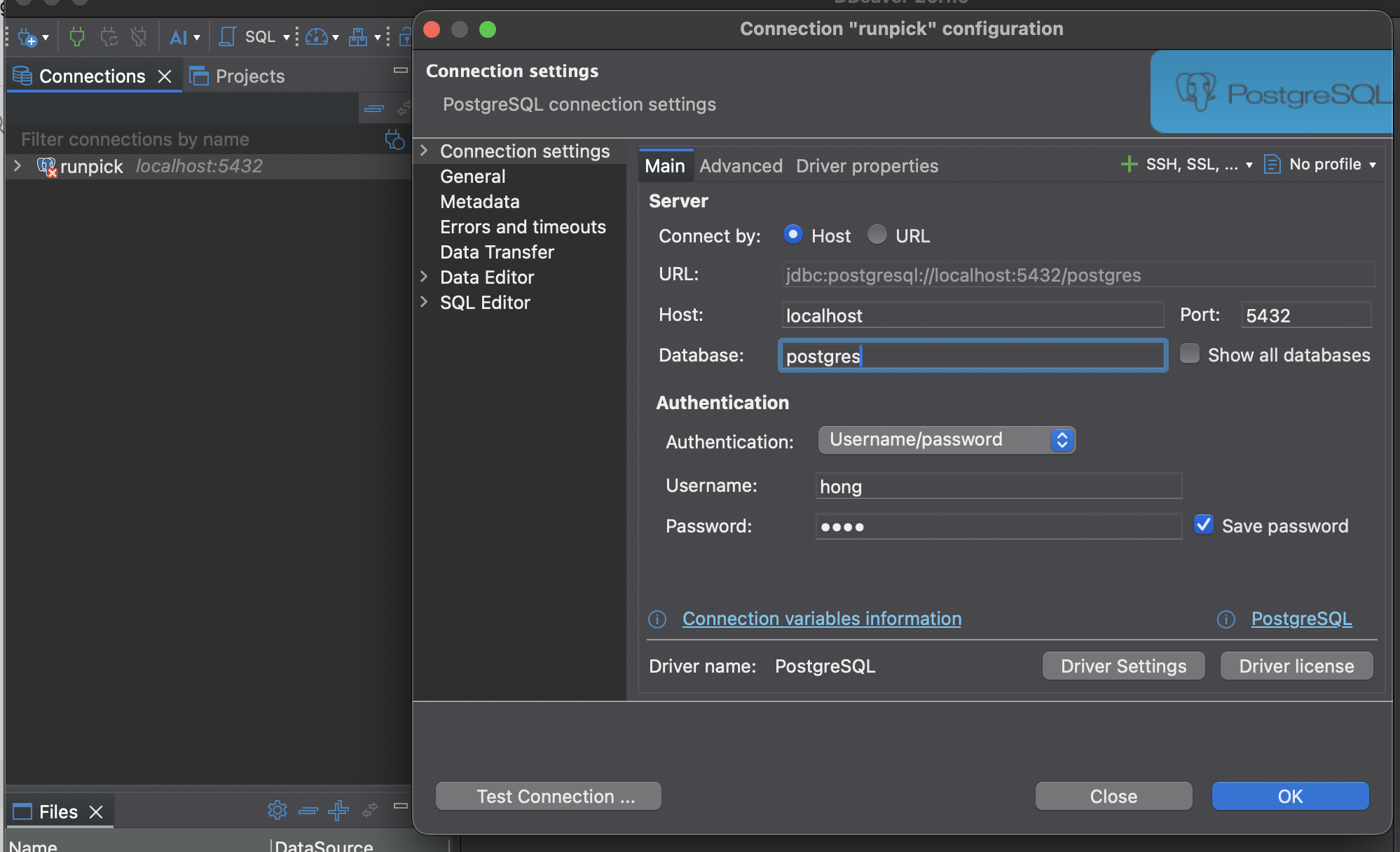Switch to the Driver properties tab

pyautogui.click(x=867, y=166)
